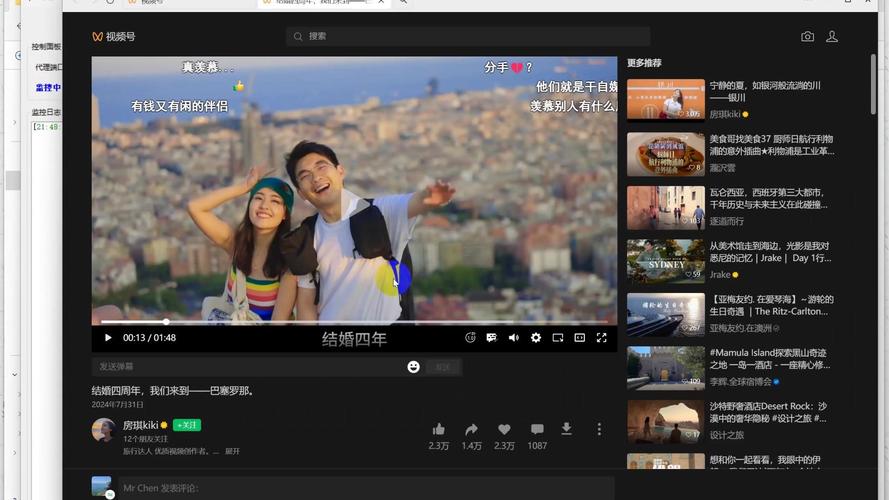Open the camera upload icon in header
Image resolution: width=889 pixels, height=500 pixels.
tap(807, 36)
